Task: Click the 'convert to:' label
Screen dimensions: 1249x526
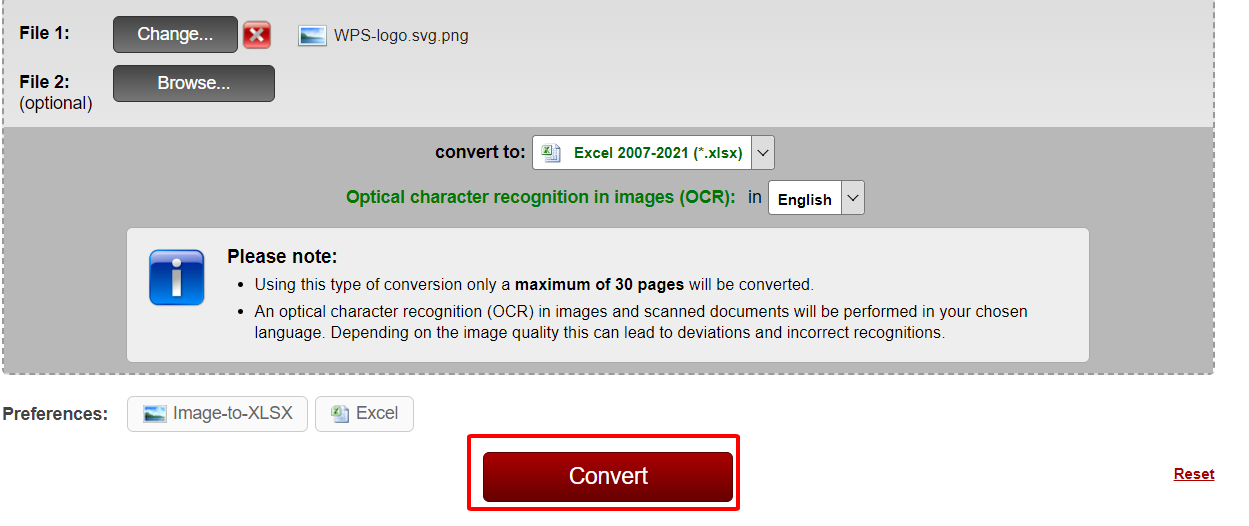Action: (480, 152)
